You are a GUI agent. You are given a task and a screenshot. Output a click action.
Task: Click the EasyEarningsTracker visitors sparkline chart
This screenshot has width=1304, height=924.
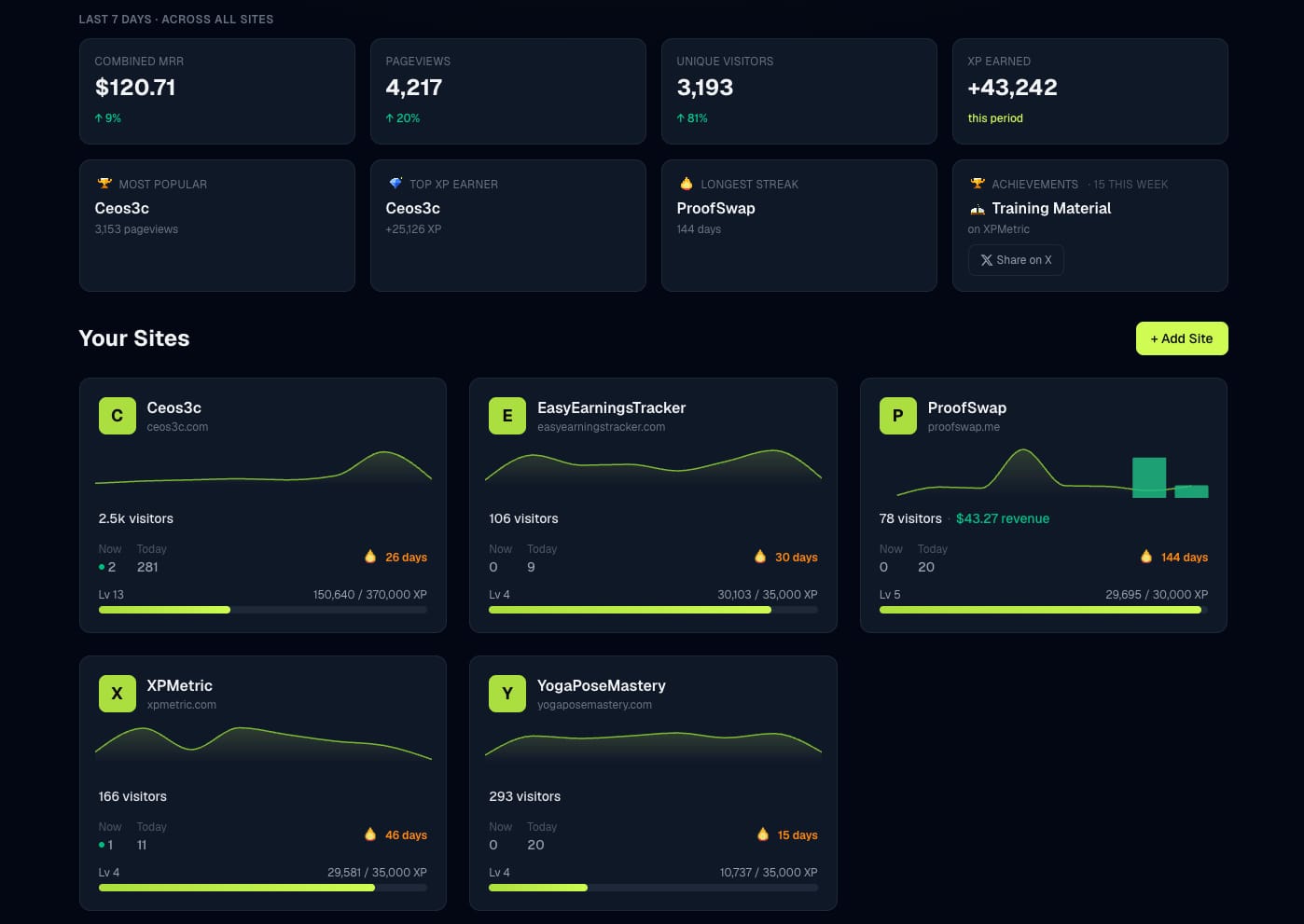653,473
